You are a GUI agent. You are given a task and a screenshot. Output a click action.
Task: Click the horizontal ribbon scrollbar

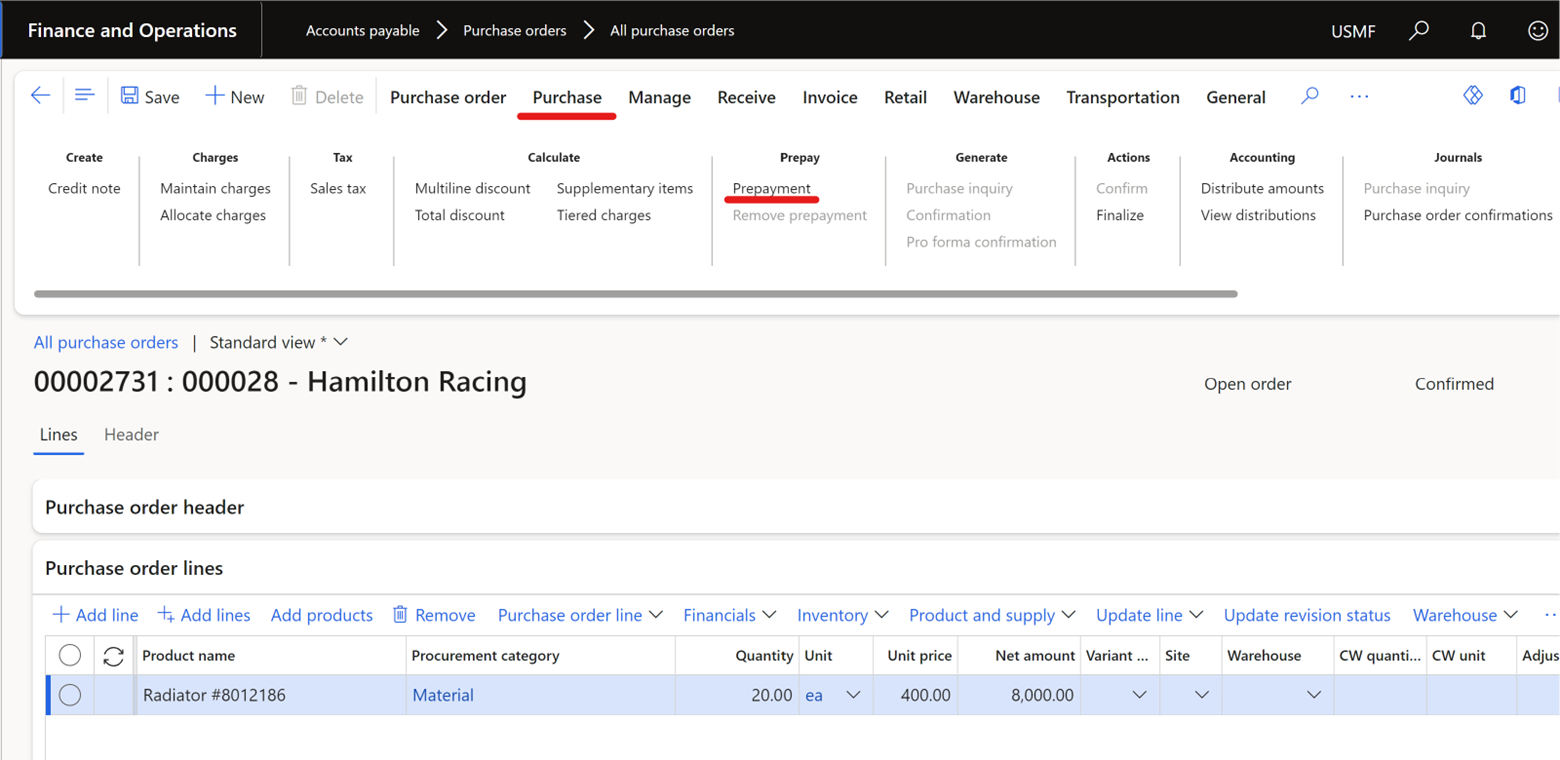[x=635, y=294]
